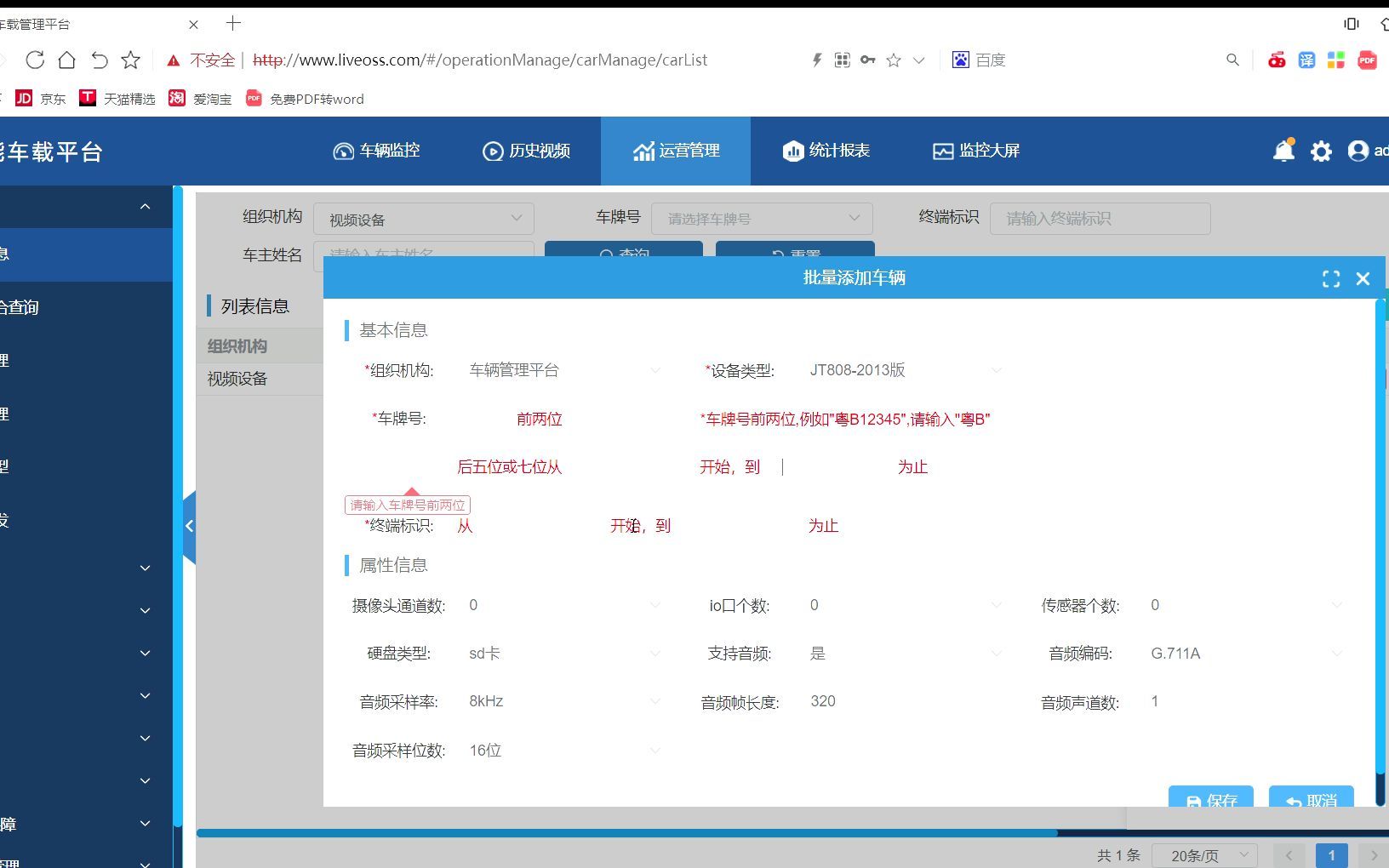
Task: Bookmark page with the star icon left of address
Action: tap(130, 60)
